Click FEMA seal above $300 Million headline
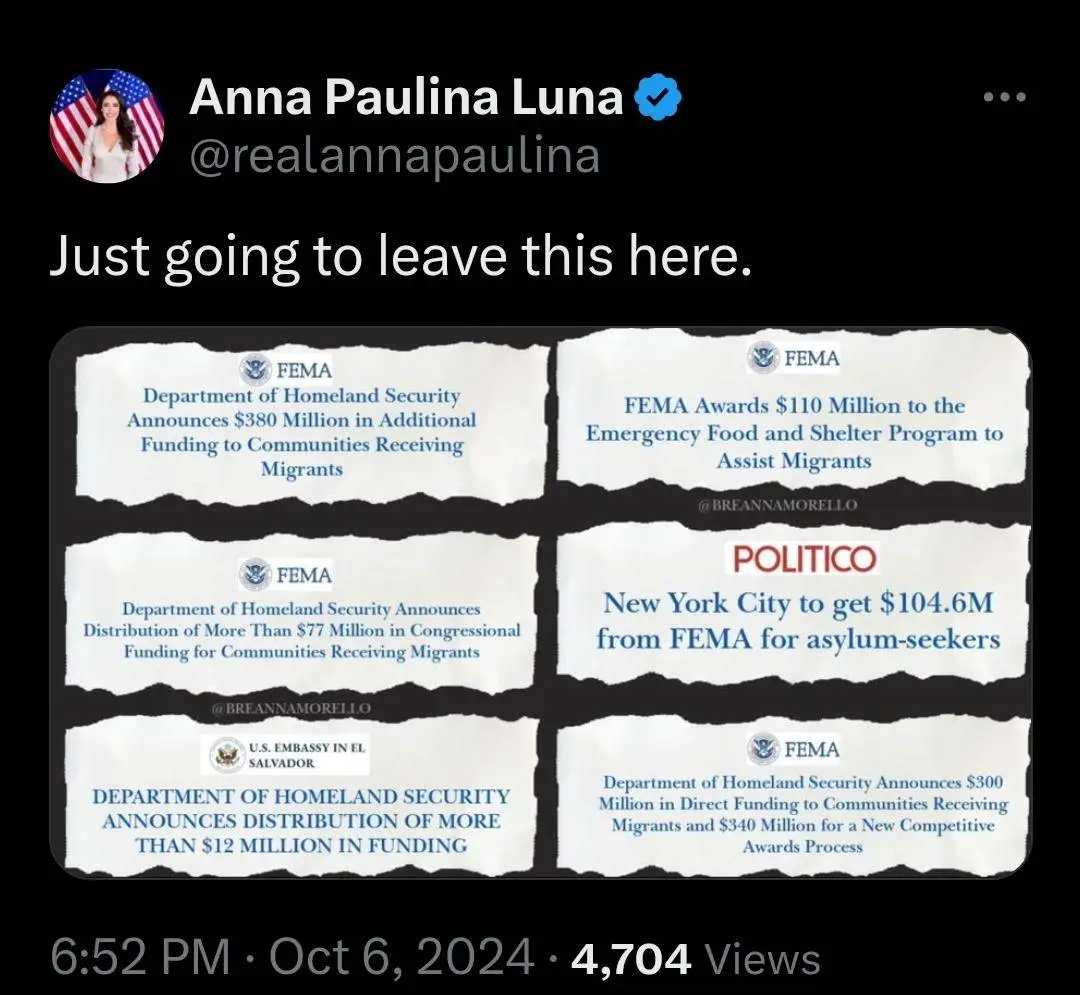 [763, 748]
